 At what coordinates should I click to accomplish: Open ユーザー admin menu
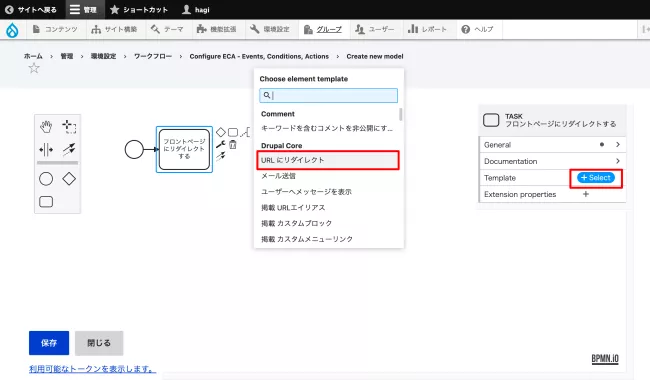click(375, 29)
